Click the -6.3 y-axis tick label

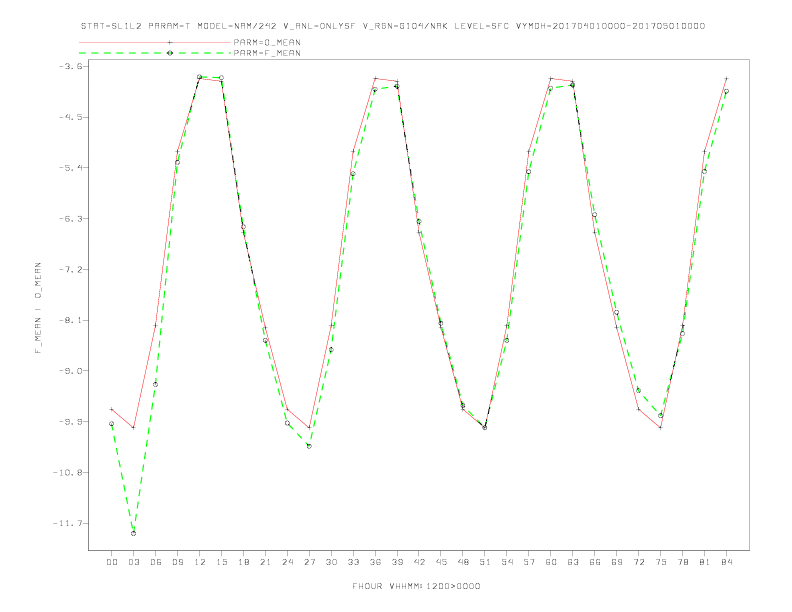pos(73,219)
